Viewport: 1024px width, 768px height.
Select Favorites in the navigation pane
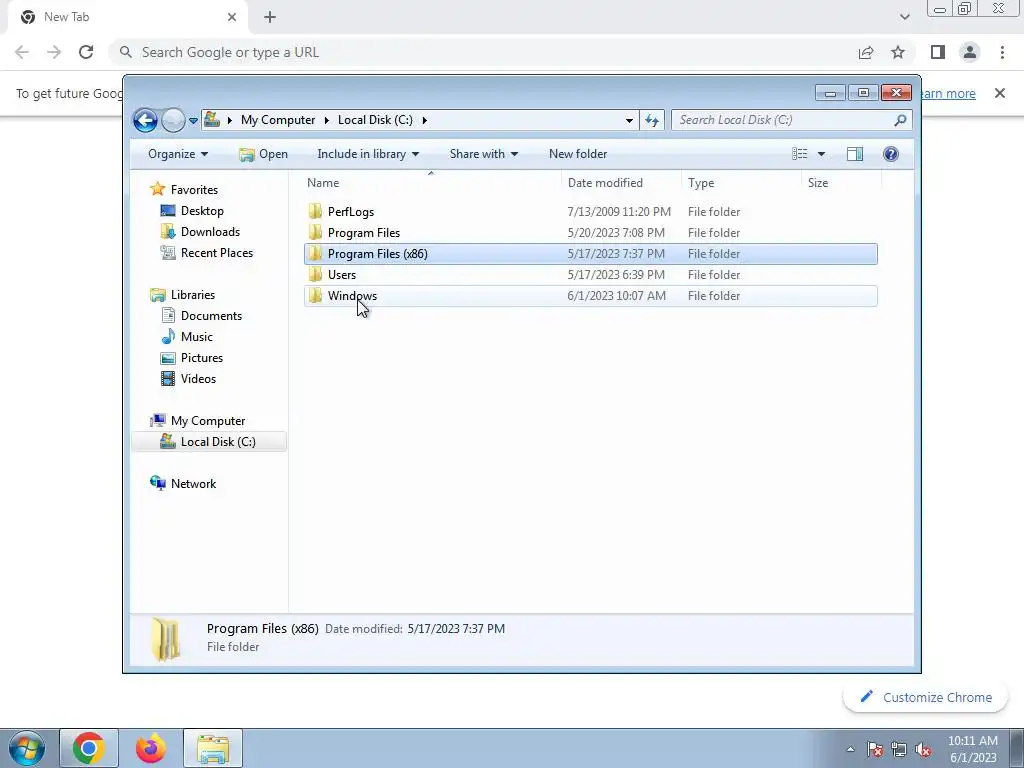pos(194,189)
